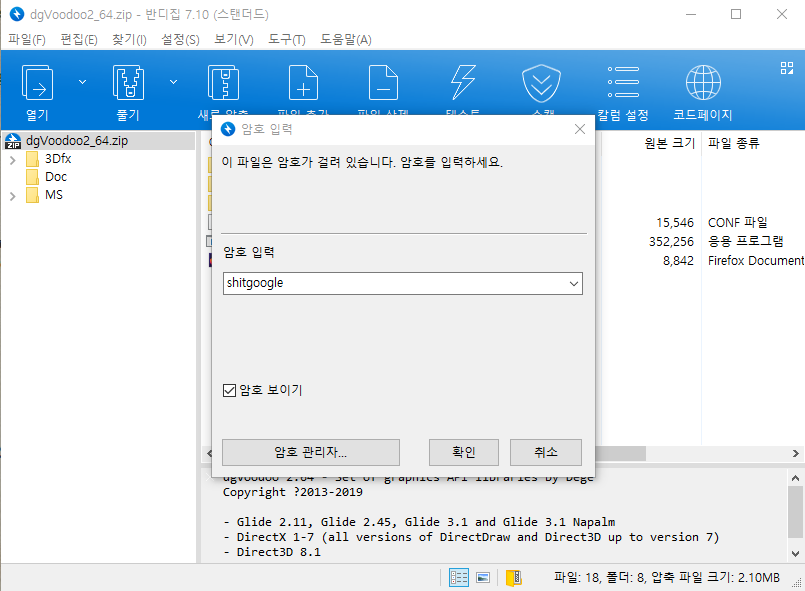Open the Find (찾기) menu

[x=129, y=40]
